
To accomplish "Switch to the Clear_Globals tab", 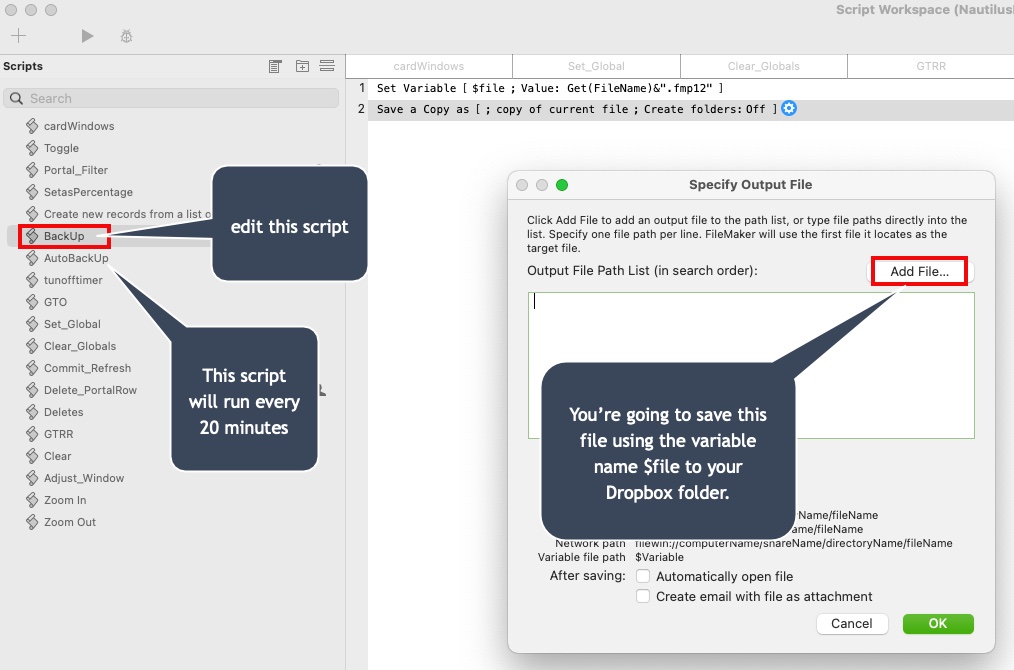I will [764, 66].
